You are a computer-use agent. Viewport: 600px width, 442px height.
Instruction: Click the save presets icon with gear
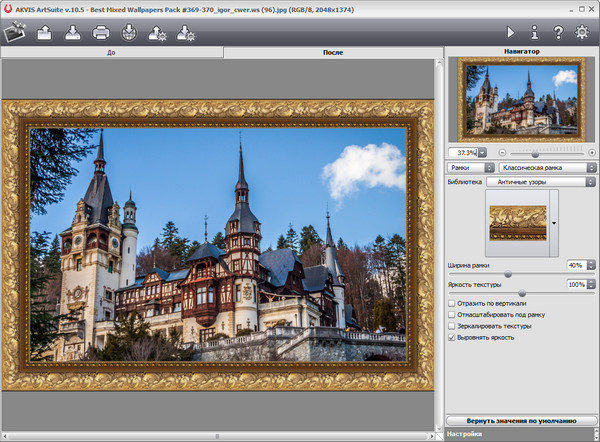(x=185, y=32)
